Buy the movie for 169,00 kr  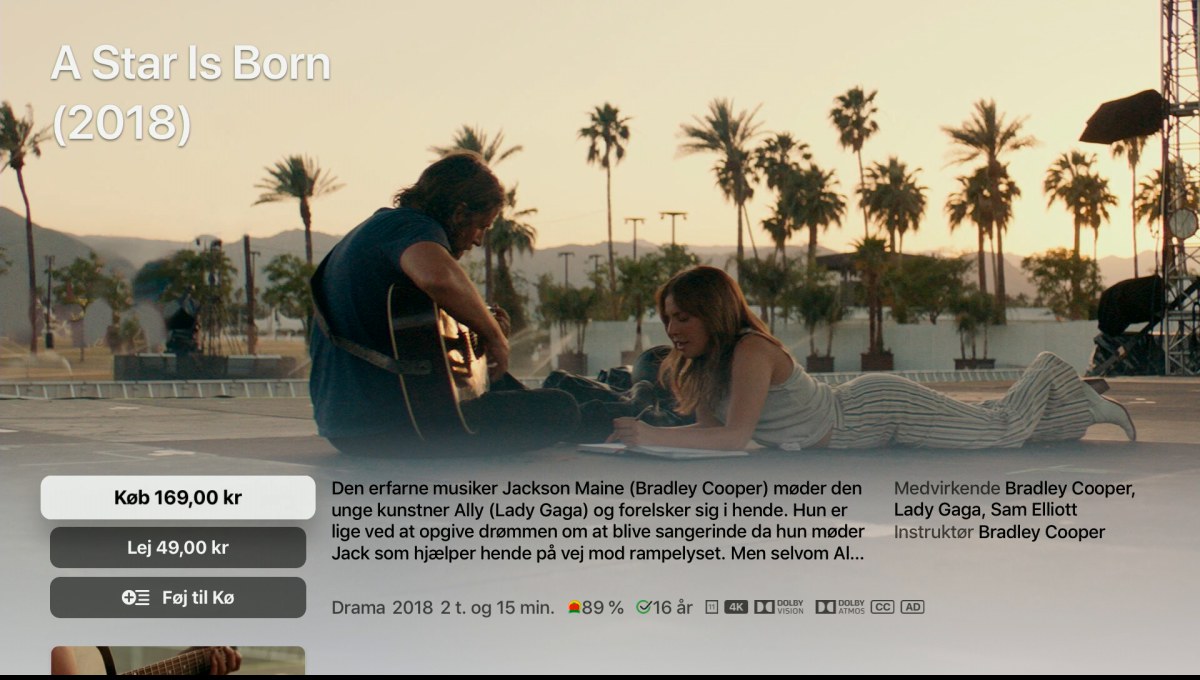pyautogui.click(x=178, y=497)
